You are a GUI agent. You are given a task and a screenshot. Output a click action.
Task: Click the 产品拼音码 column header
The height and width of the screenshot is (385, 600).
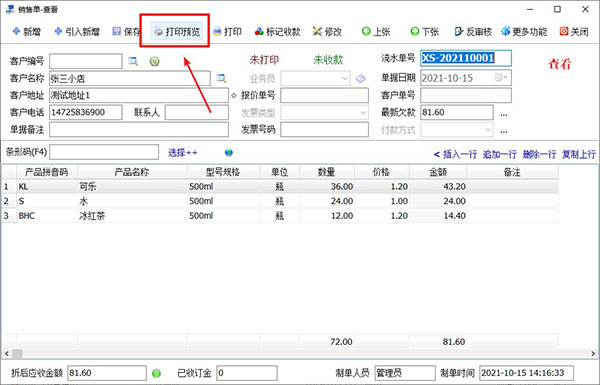47,172
